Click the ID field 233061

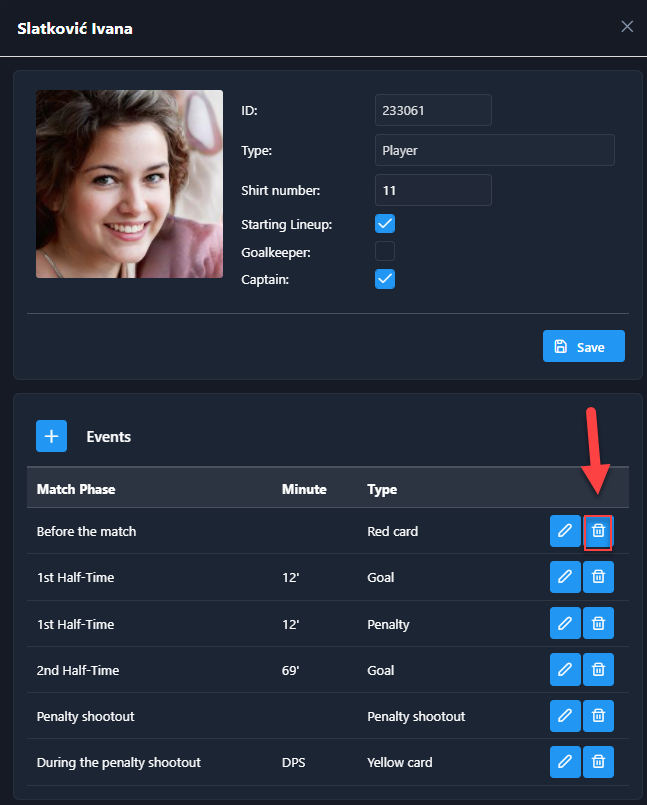[432, 111]
